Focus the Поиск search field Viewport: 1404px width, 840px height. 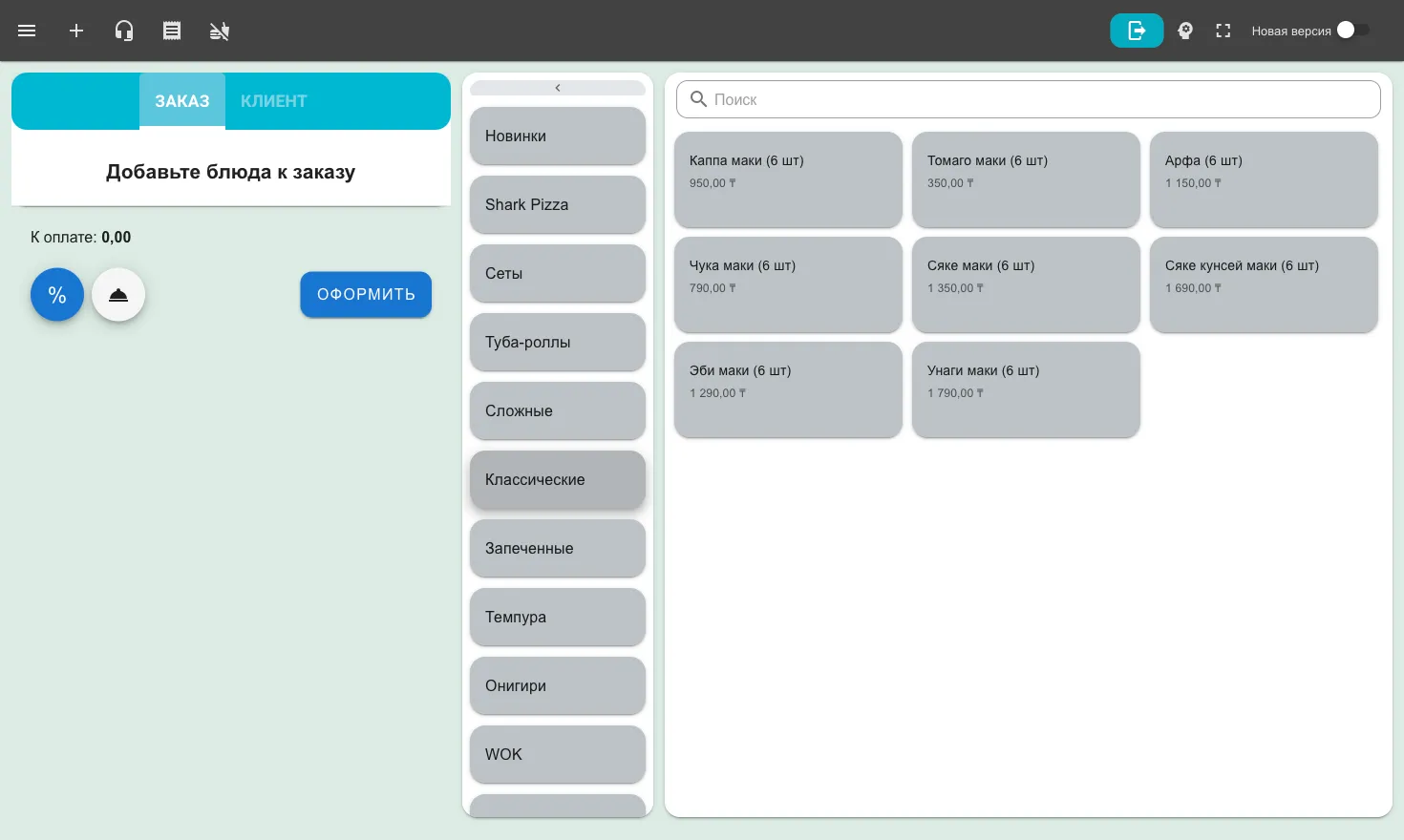click(1029, 99)
